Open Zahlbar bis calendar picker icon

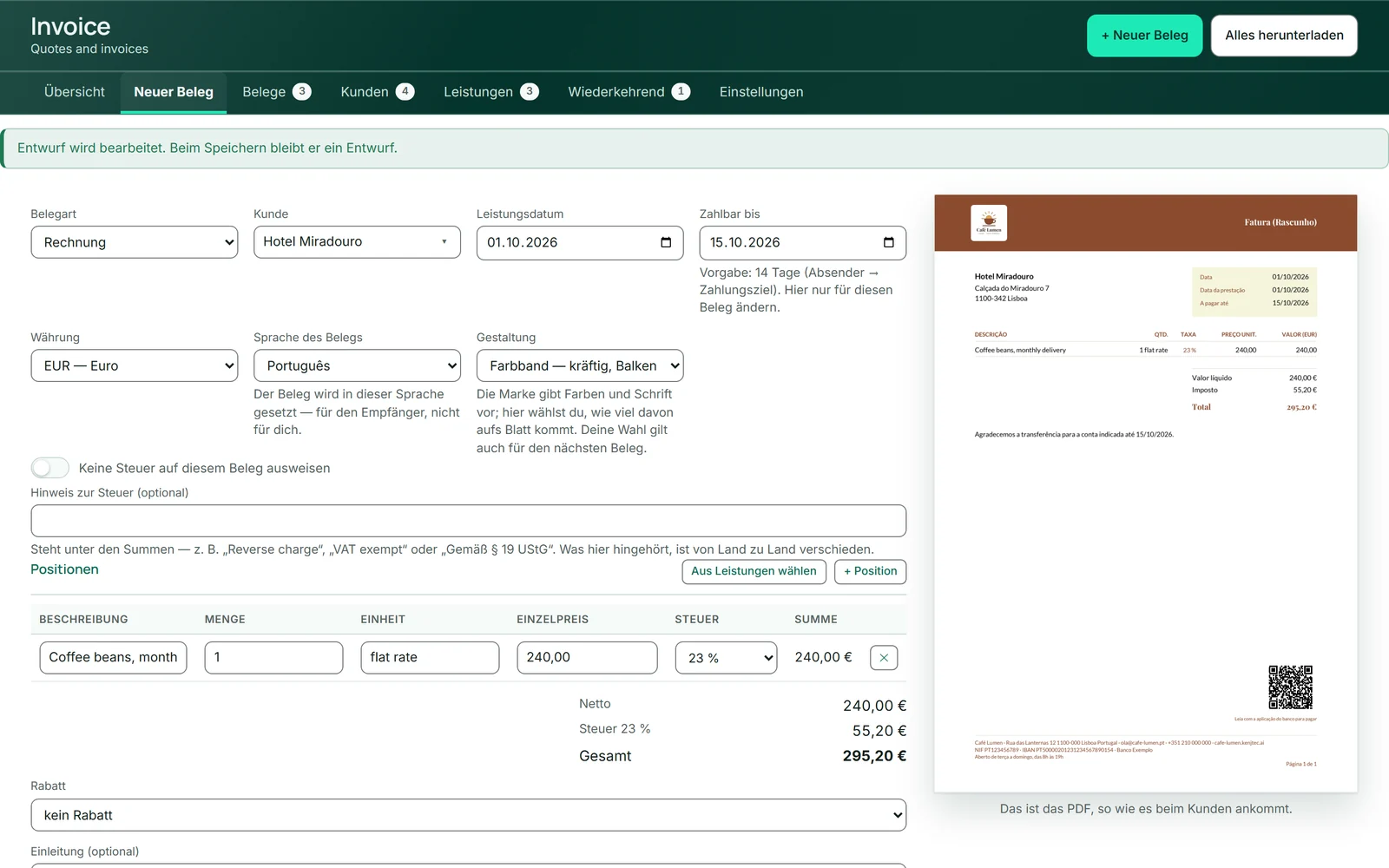(x=888, y=242)
